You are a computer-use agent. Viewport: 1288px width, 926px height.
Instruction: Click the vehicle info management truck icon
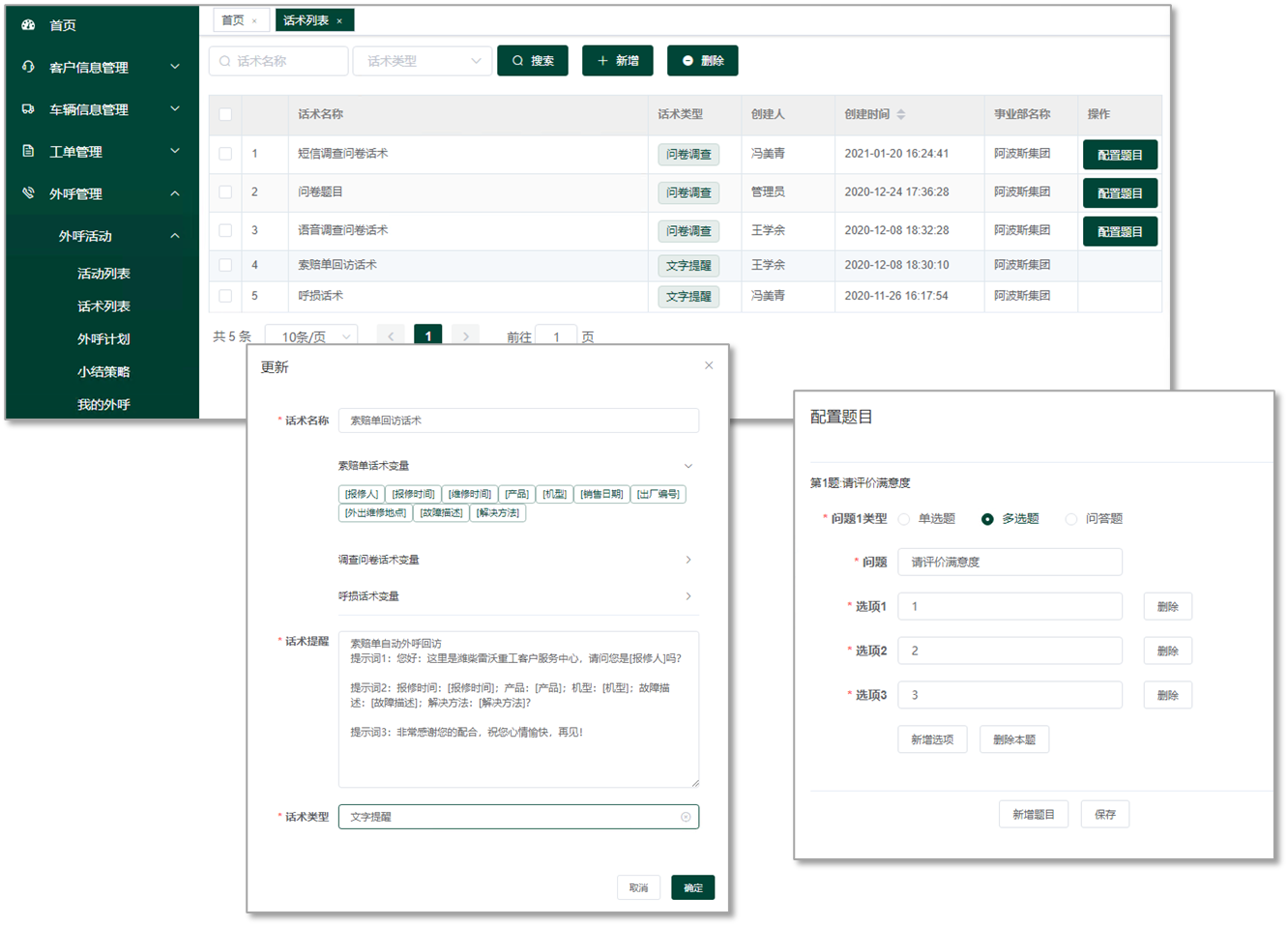(x=28, y=109)
